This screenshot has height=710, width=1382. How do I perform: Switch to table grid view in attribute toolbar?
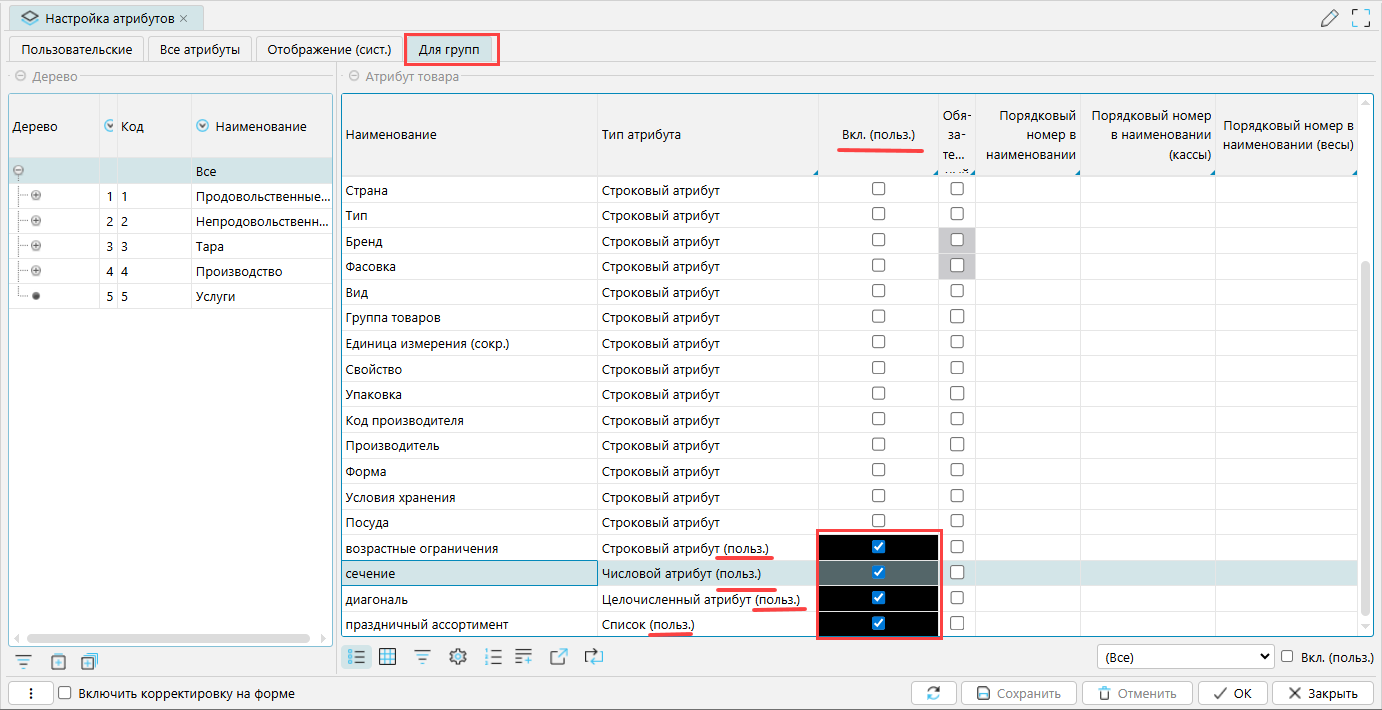(388, 657)
